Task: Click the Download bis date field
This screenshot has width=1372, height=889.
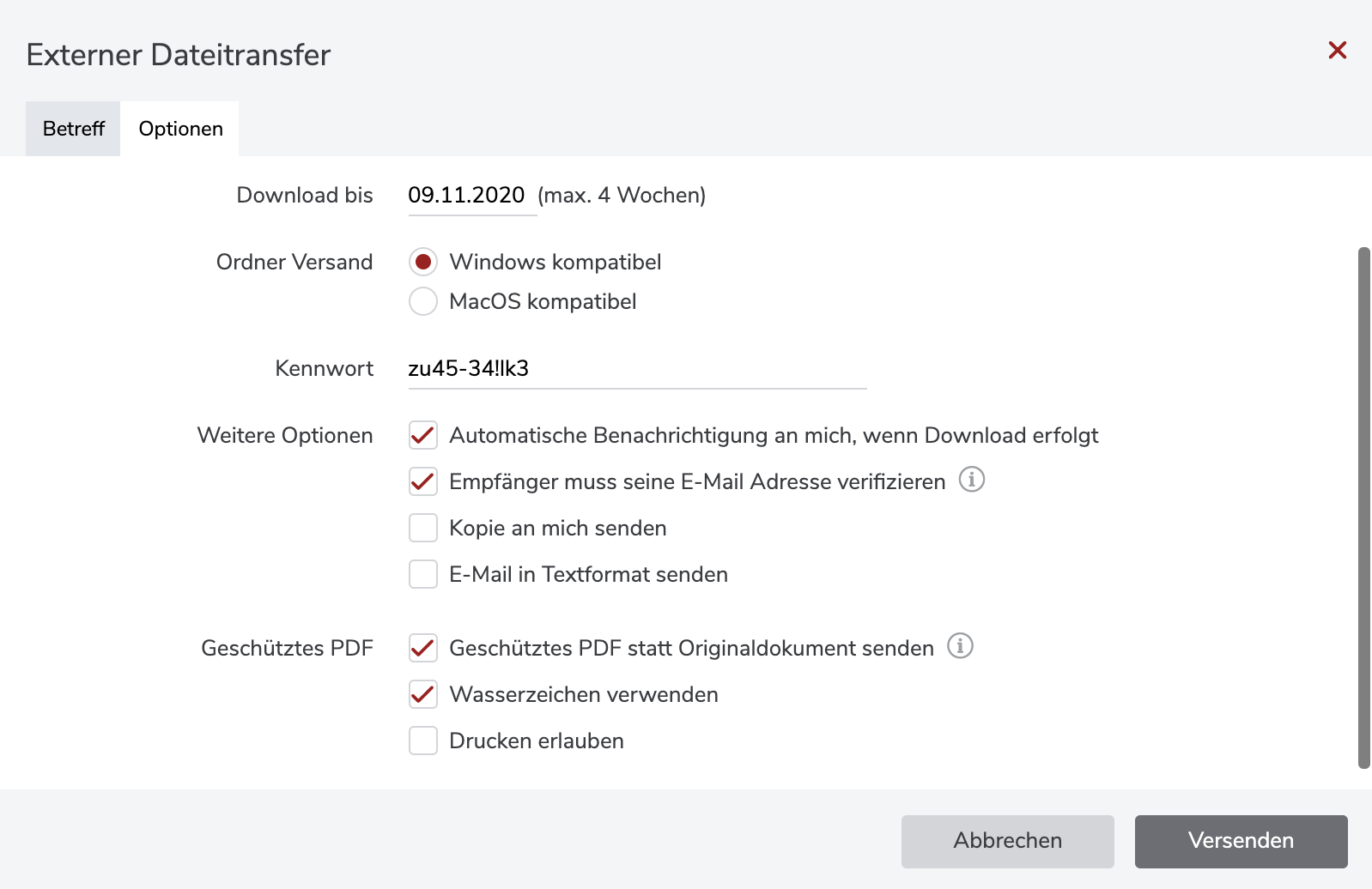Action: (x=466, y=196)
